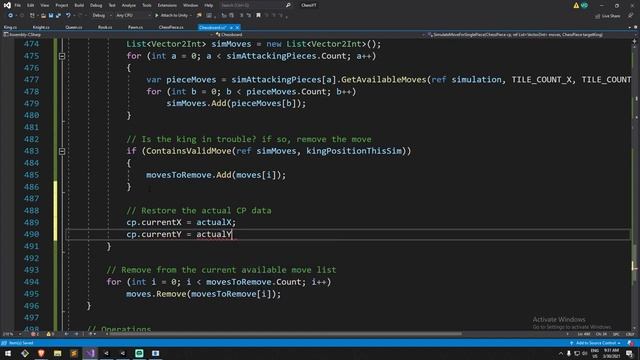
Task: Open the Debug menu
Action: (96, 5)
